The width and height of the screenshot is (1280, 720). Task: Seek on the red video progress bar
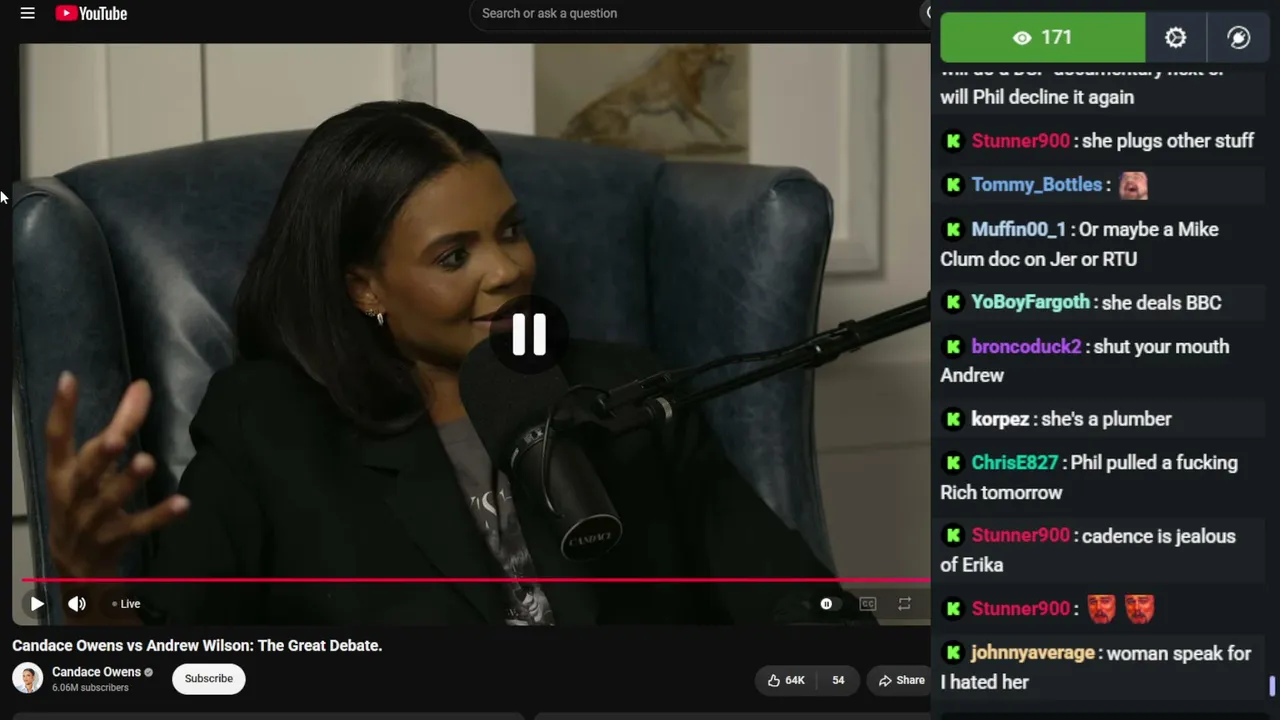476,580
